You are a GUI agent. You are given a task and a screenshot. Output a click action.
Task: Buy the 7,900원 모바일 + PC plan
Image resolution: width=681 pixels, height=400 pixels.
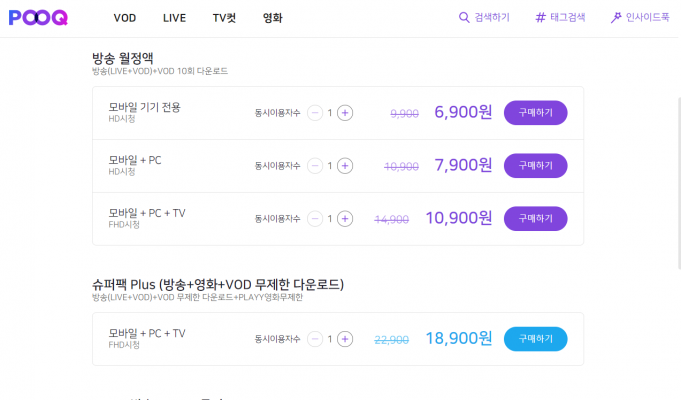pos(536,166)
